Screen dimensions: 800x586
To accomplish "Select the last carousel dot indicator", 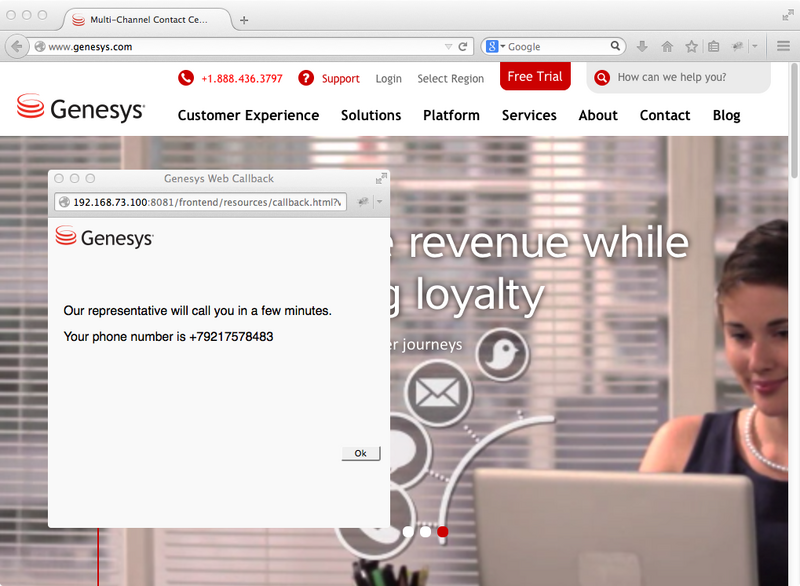I will coord(443,533).
